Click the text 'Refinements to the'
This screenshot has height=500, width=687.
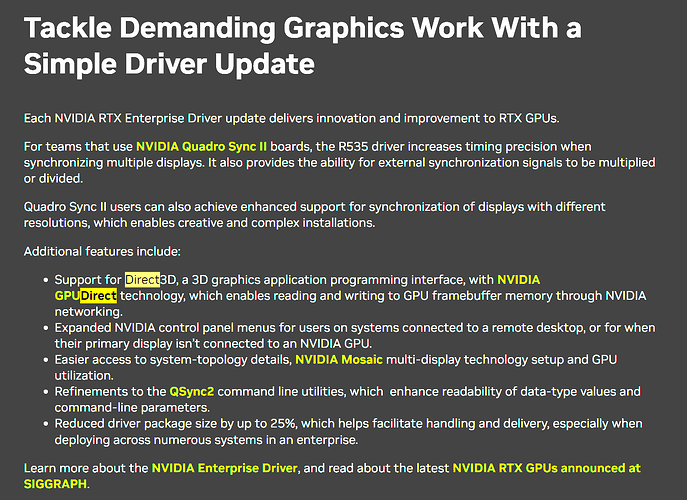[x=110, y=391]
